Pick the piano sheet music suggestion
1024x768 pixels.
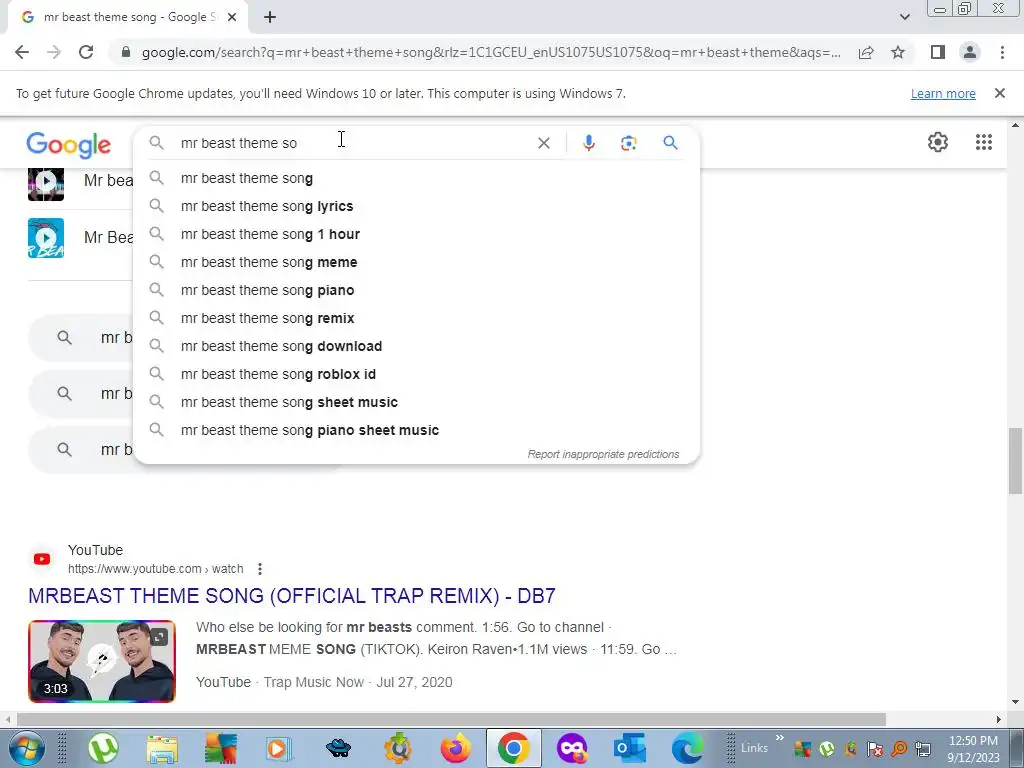416,430
